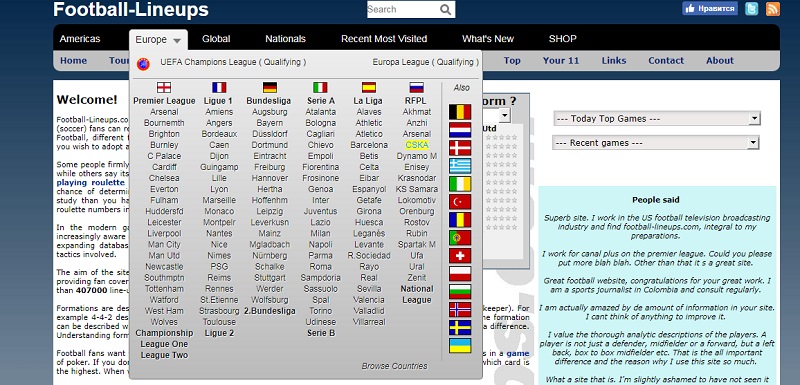Open Europa League Qualifying link

[x=426, y=62]
